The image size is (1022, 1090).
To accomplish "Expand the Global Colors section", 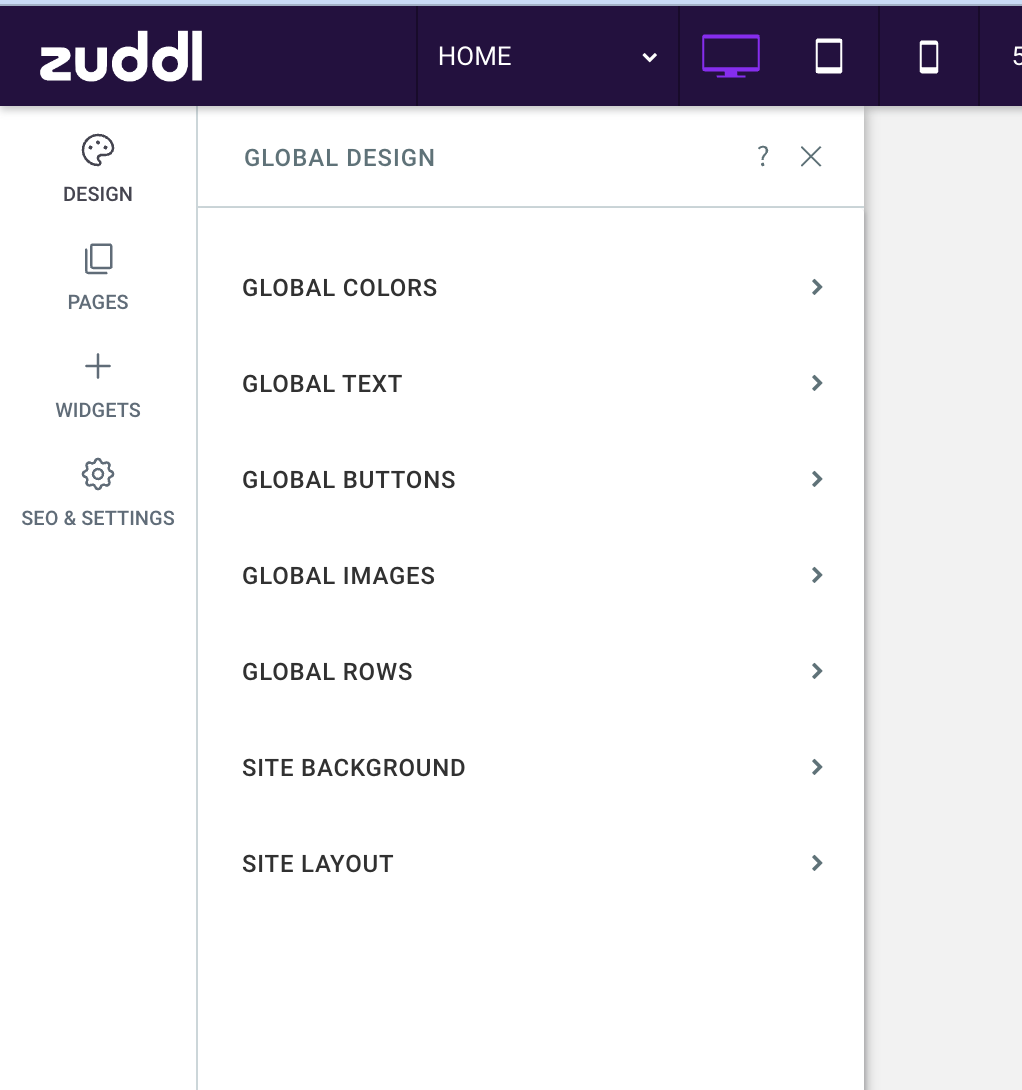I will click(x=530, y=287).
